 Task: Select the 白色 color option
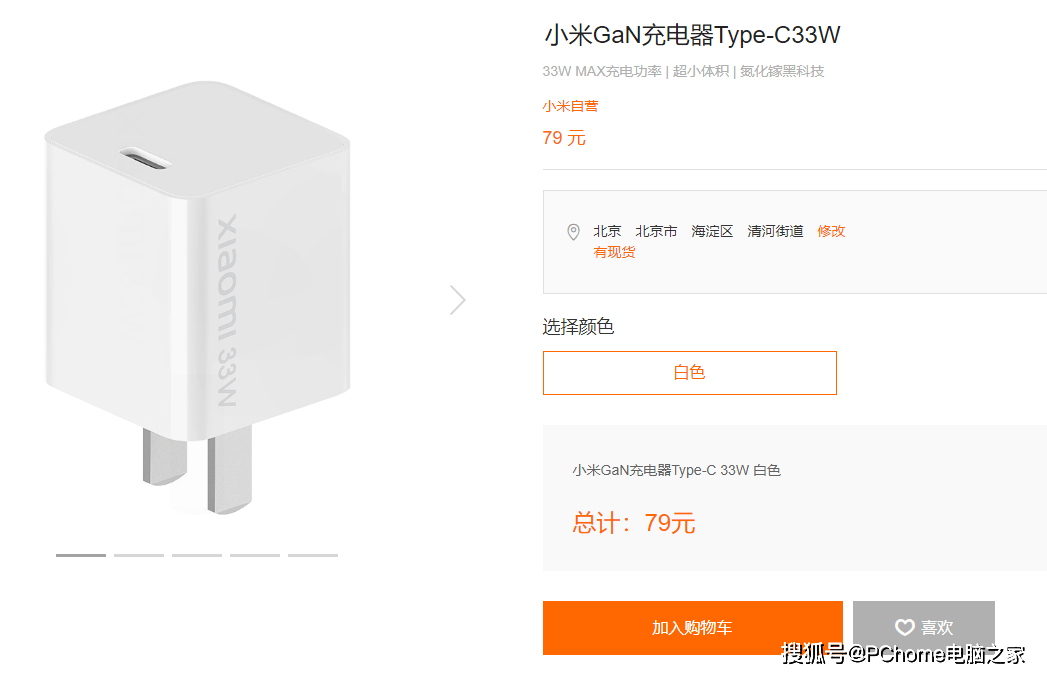(x=690, y=373)
